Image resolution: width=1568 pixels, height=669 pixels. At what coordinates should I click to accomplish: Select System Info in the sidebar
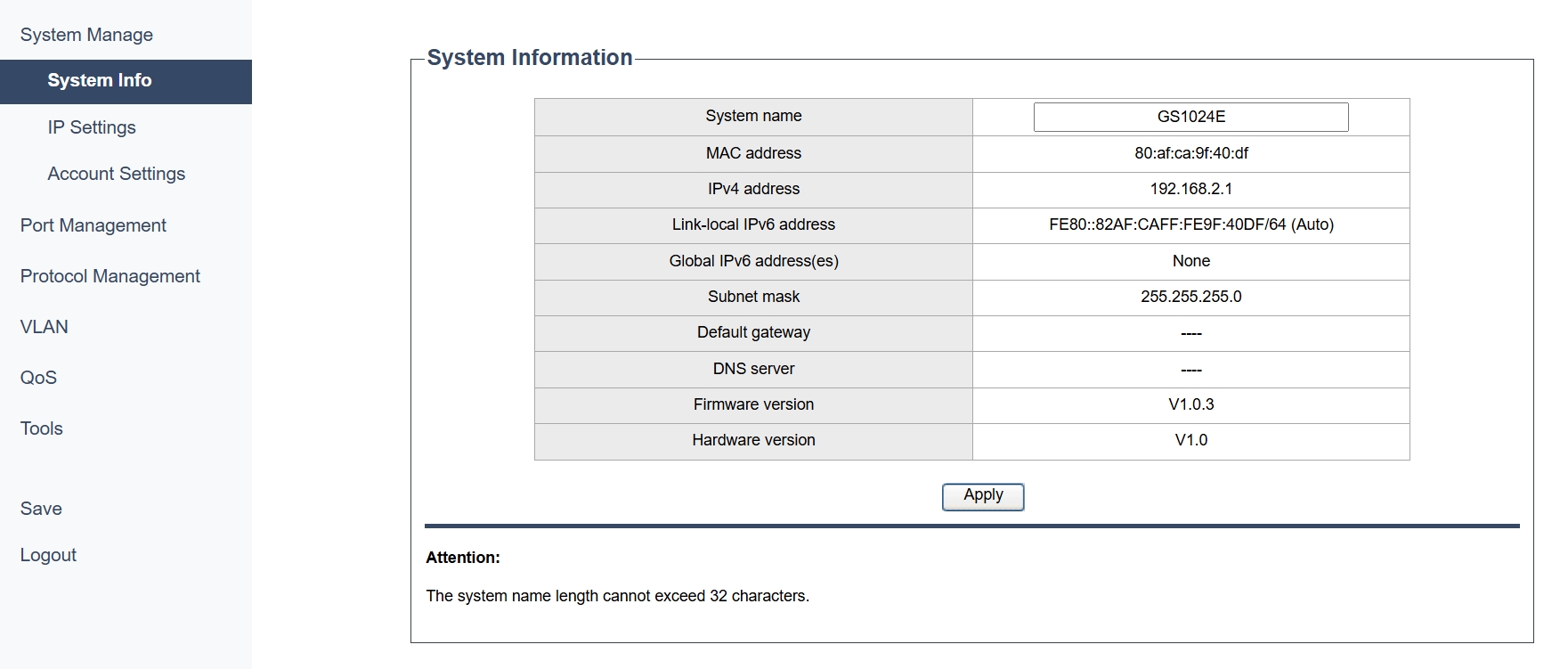100,81
